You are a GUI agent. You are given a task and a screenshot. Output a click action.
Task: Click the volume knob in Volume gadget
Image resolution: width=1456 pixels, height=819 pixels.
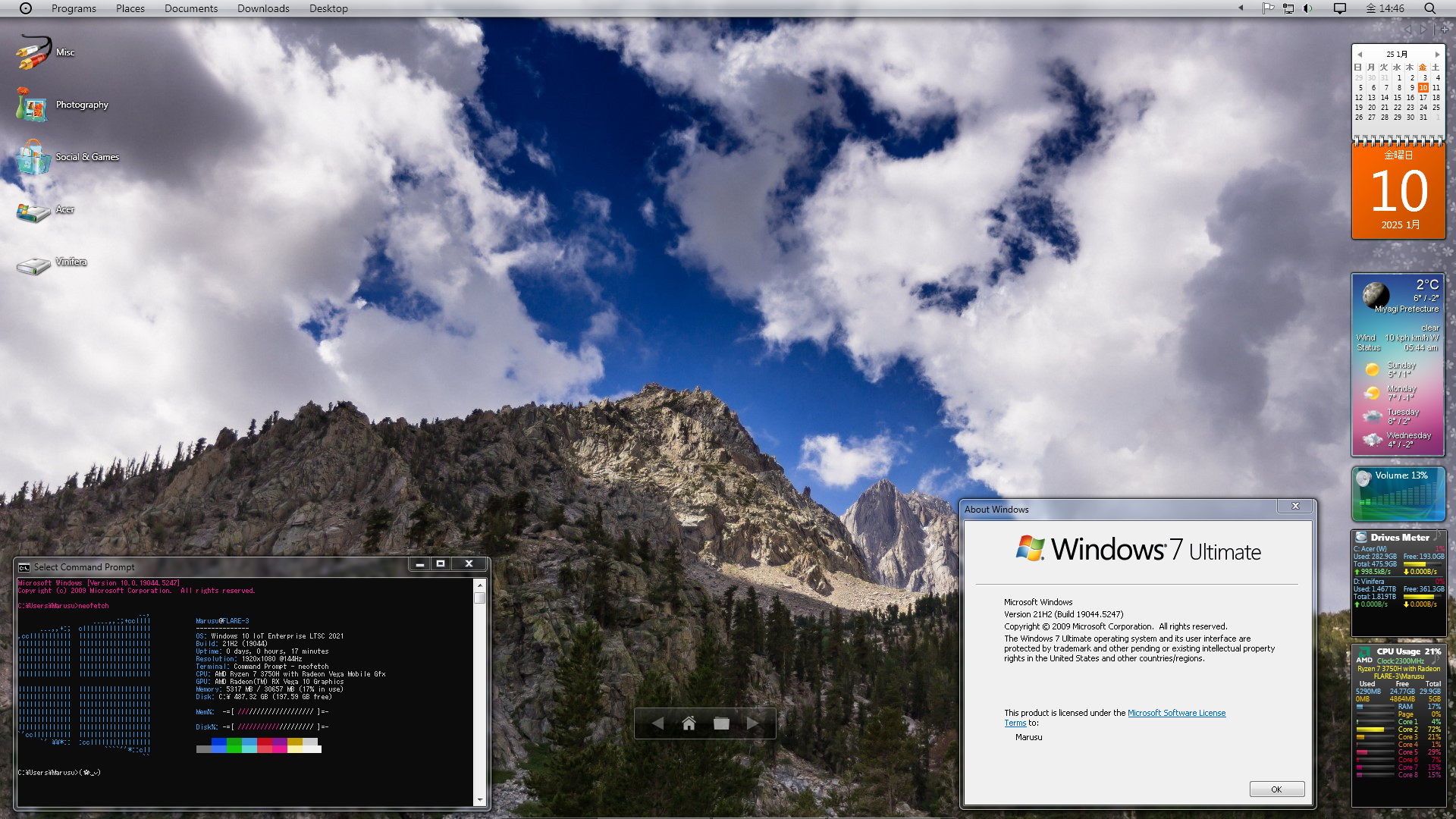tap(1363, 479)
